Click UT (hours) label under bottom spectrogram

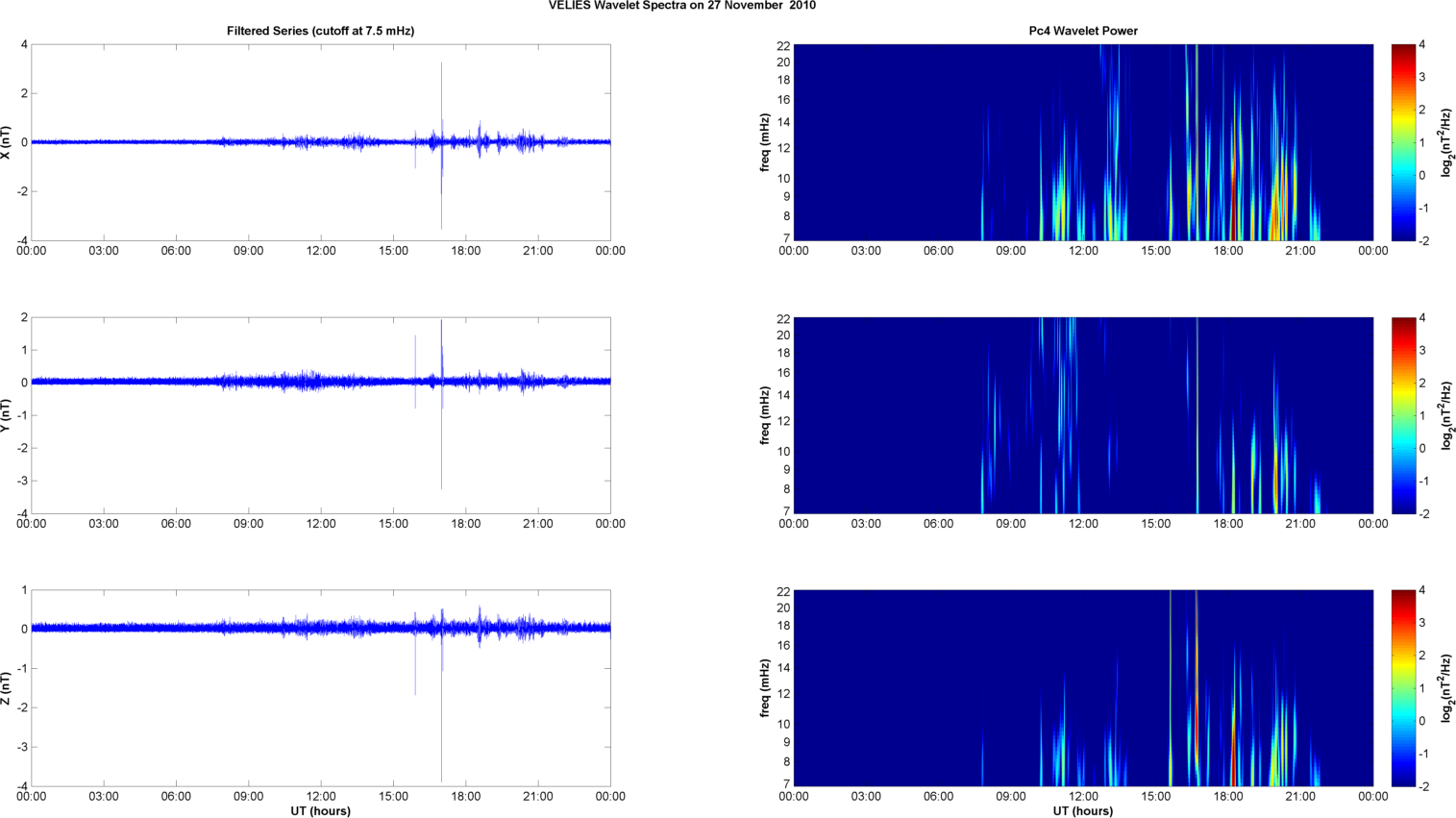pos(1082,810)
